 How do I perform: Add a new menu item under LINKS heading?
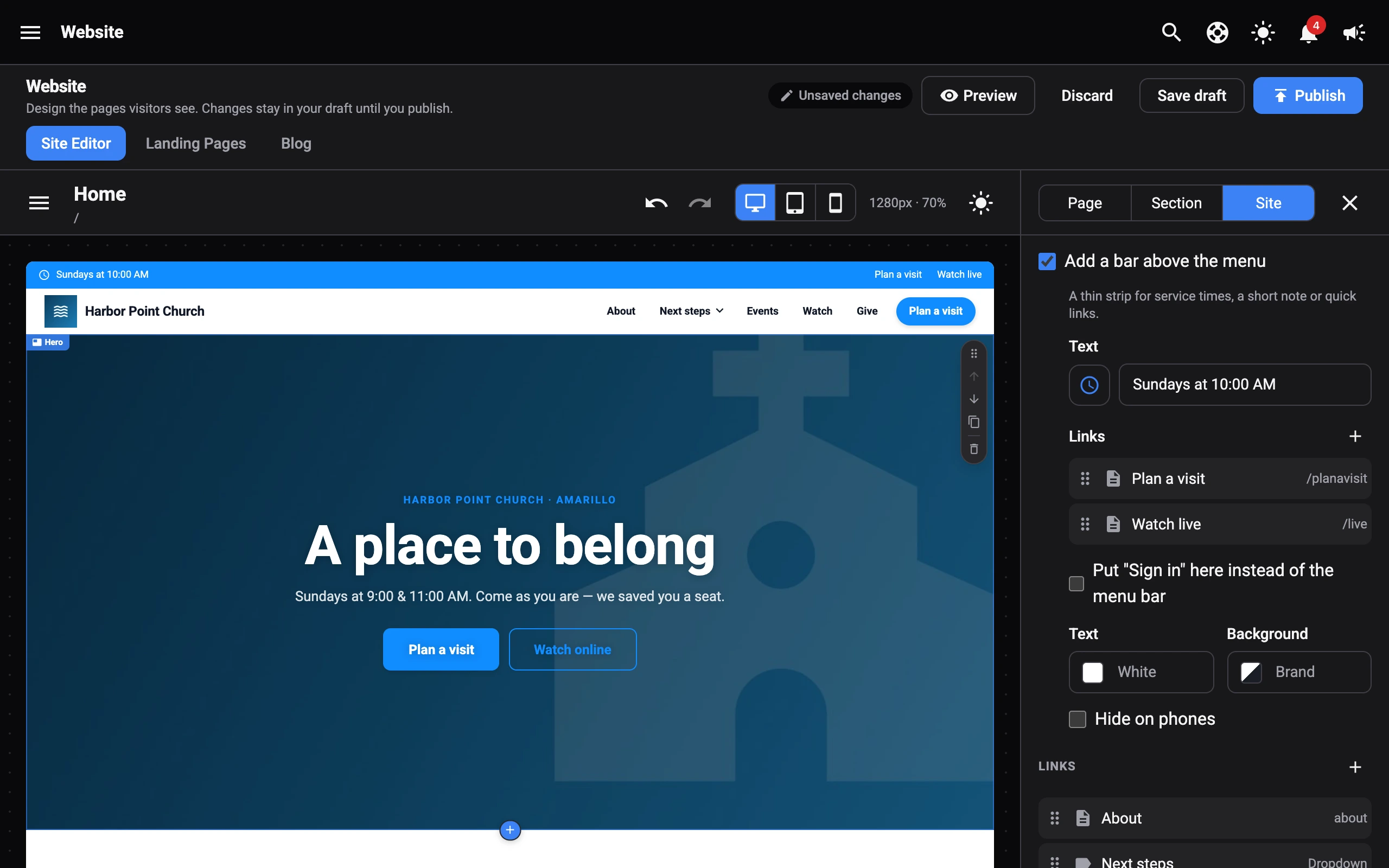[x=1355, y=767]
